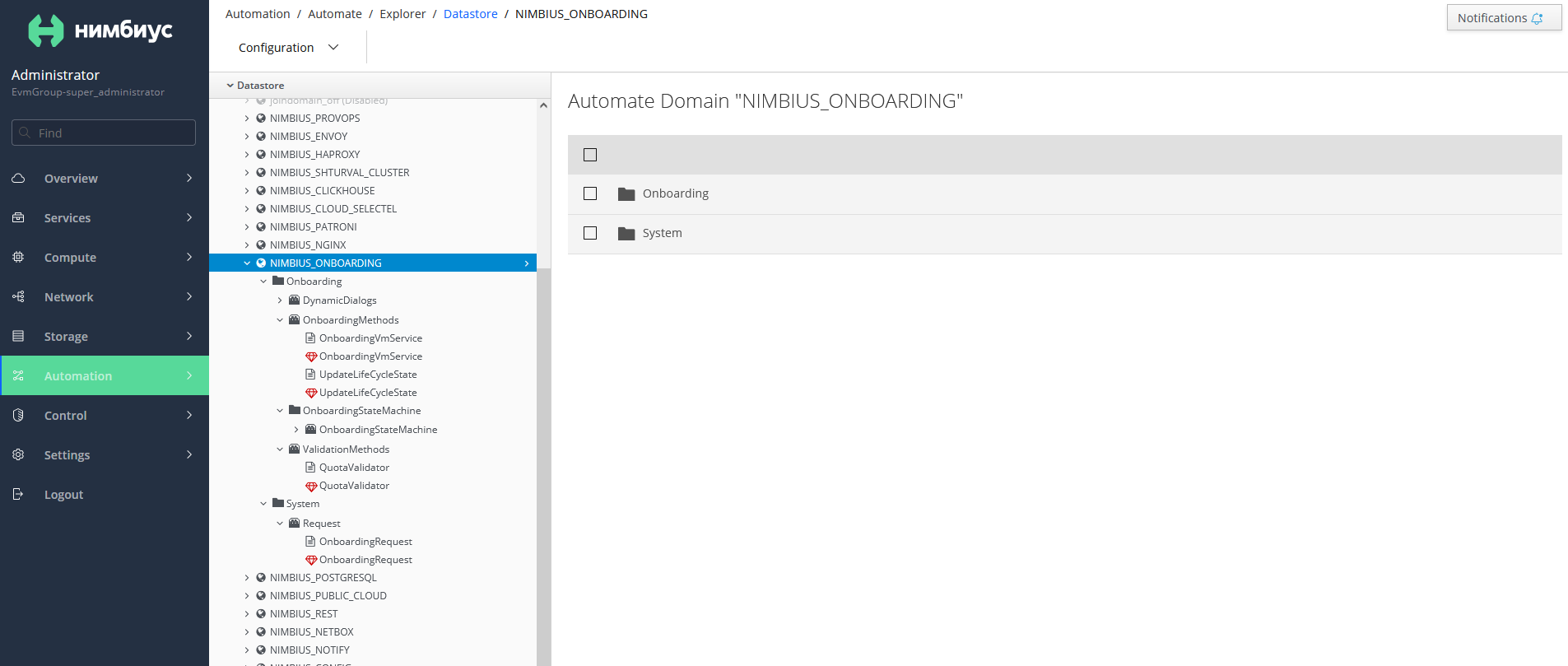Expand the inner OnboardingStateMachine class
Viewport: 1568px width, 666px height.
296,430
